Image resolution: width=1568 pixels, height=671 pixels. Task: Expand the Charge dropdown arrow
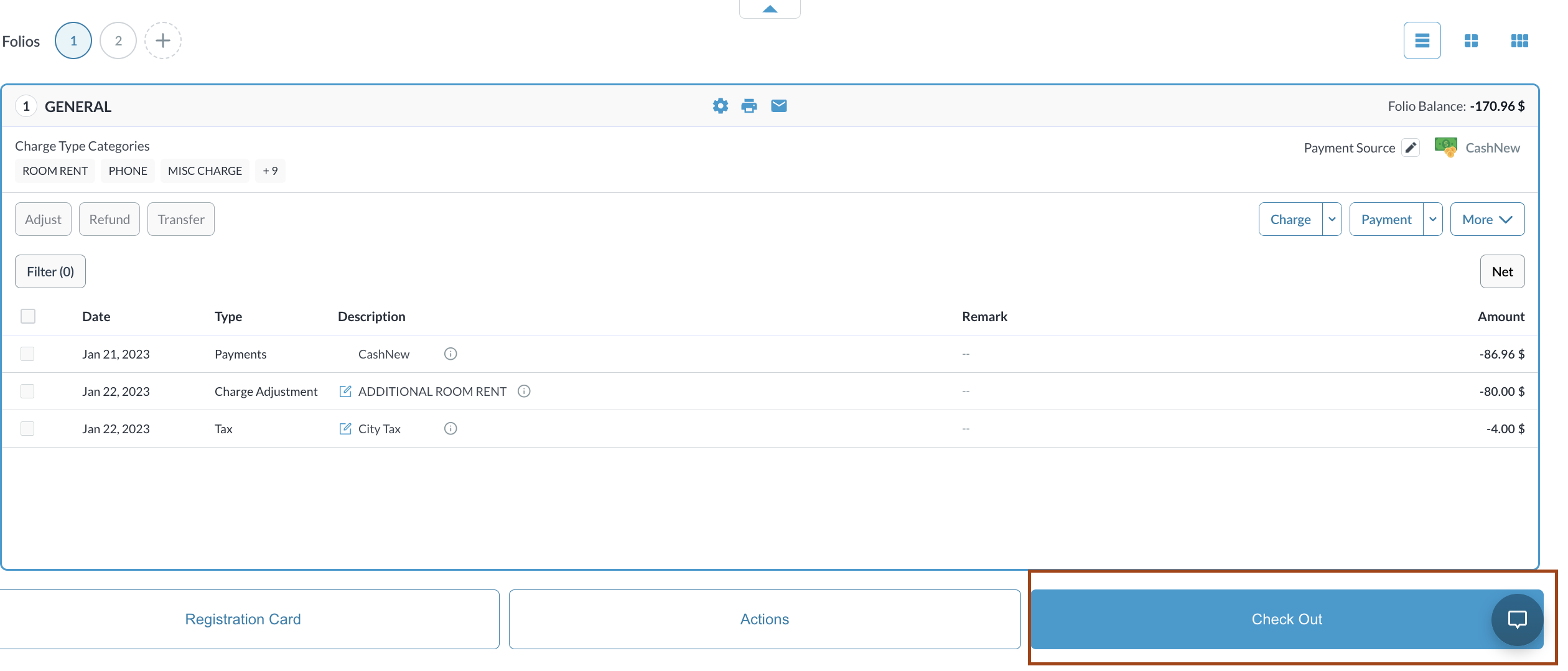(x=1332, y=220)
